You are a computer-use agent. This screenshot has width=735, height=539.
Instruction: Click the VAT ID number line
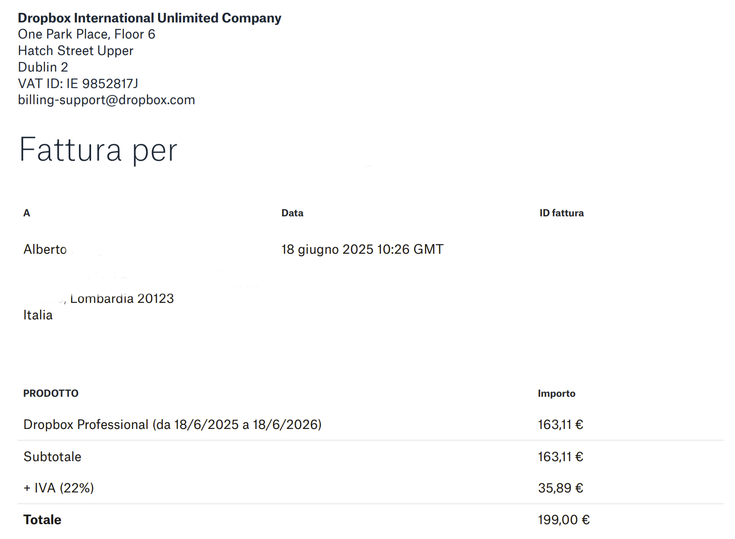click(x=78, y=83)
